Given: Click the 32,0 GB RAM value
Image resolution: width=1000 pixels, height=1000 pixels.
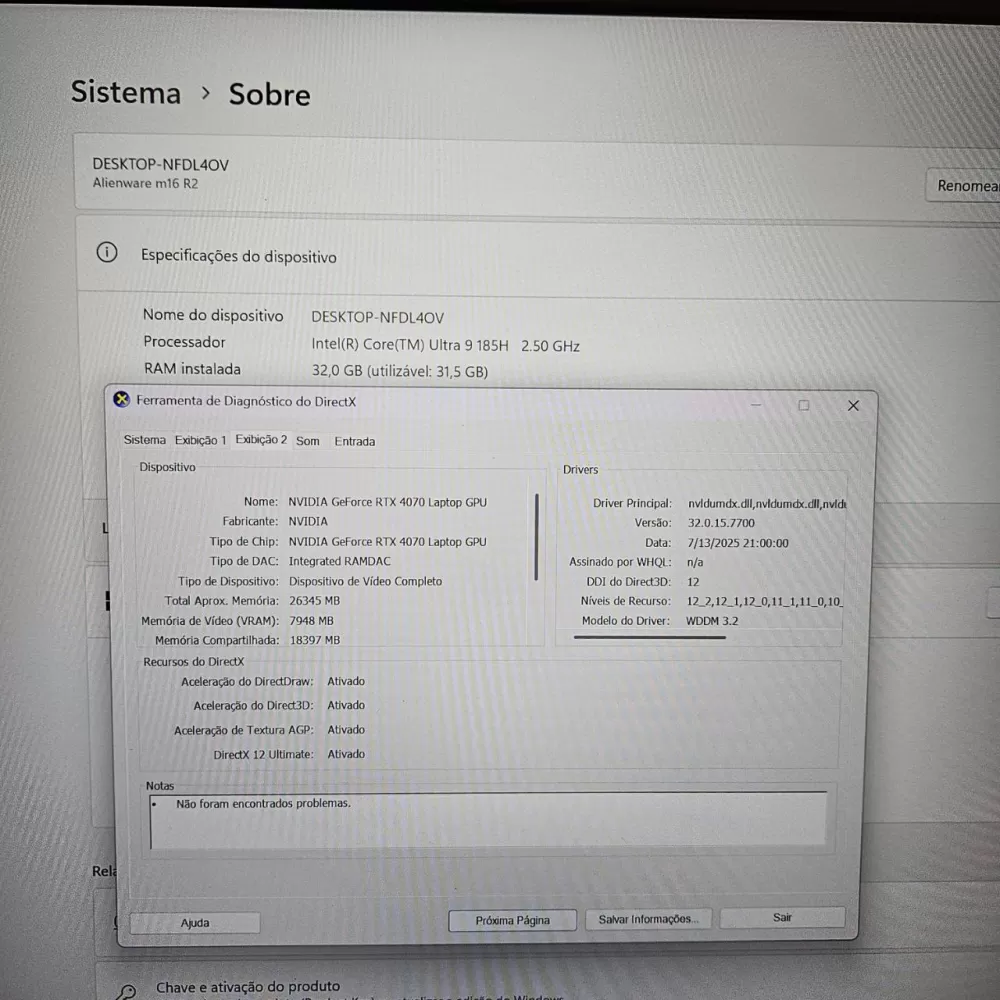Looking at the screenshot, I should (400, 371).
